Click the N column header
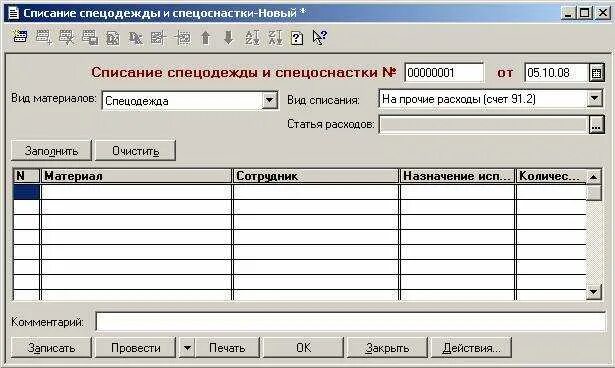 coord(26,176)
